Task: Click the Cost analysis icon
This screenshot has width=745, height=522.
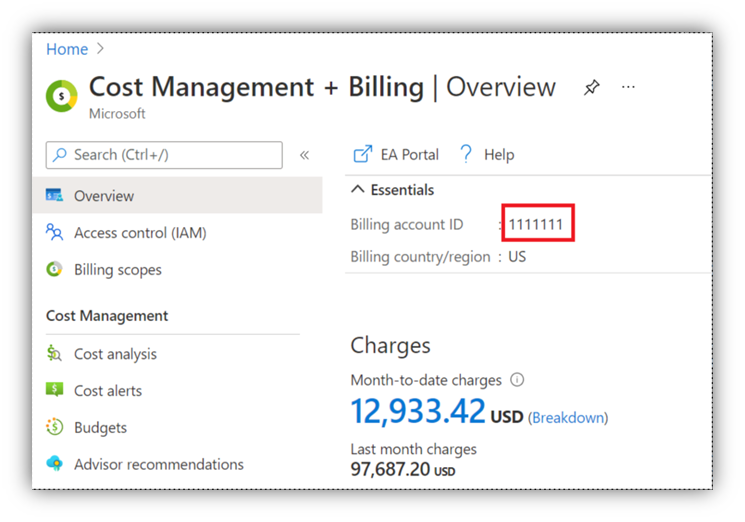Action: point(55,354)
